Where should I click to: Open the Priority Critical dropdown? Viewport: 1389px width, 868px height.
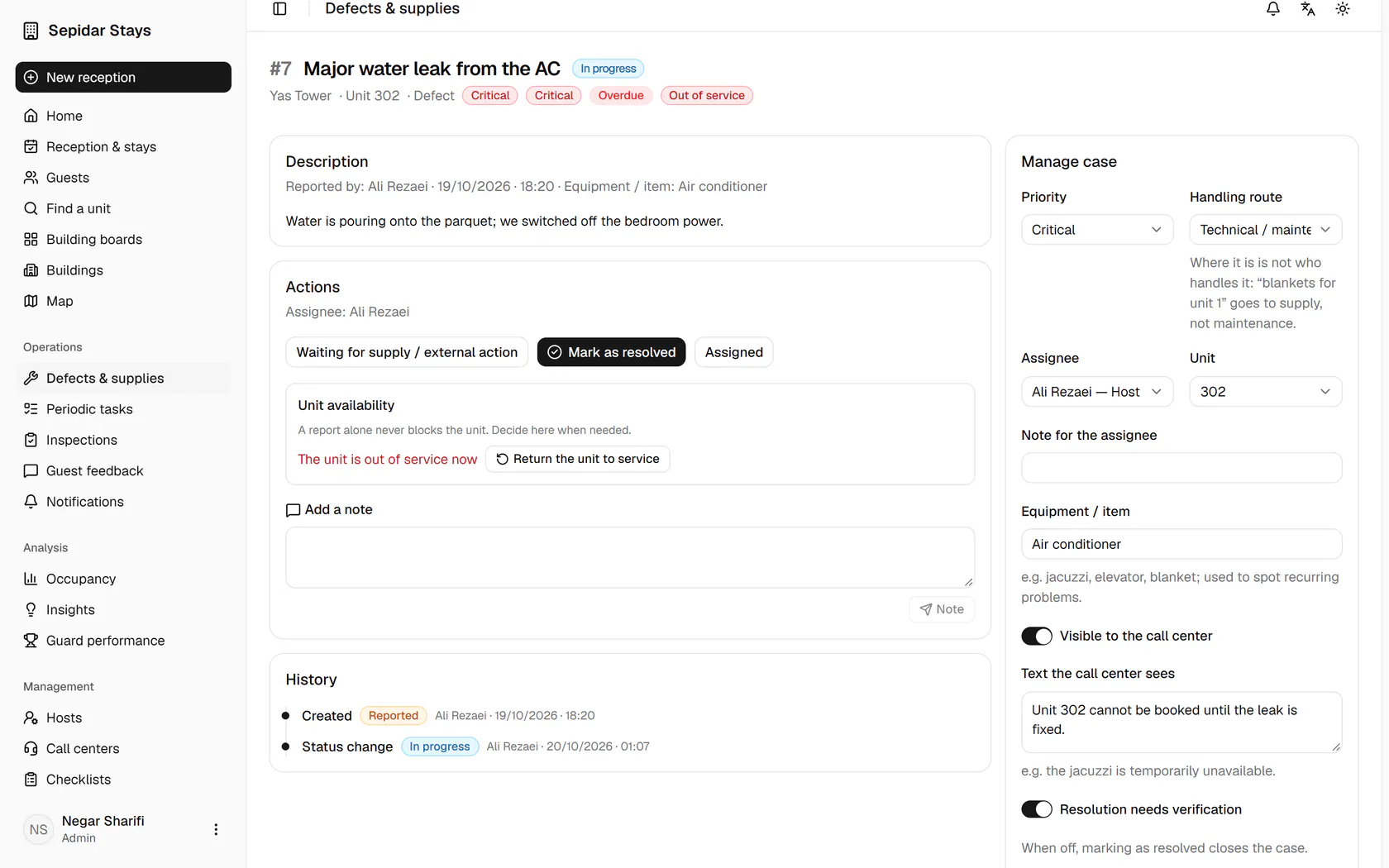[x=1097, y=230]
